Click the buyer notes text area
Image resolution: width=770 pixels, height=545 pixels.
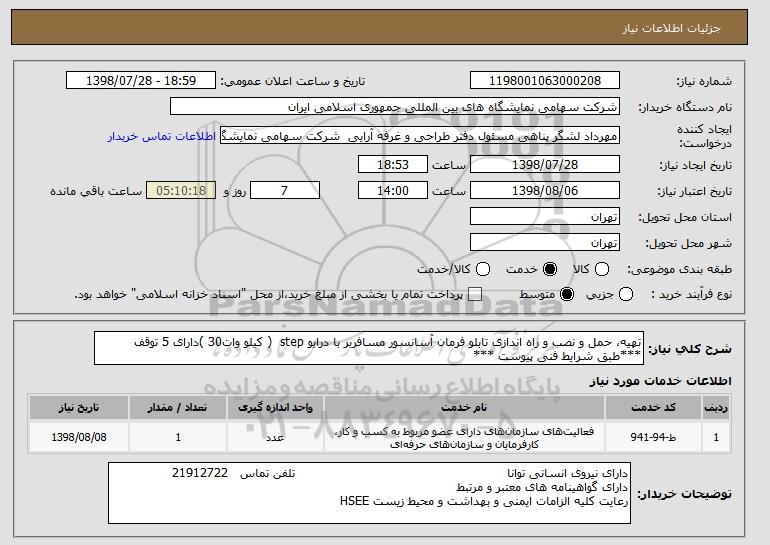369,493
